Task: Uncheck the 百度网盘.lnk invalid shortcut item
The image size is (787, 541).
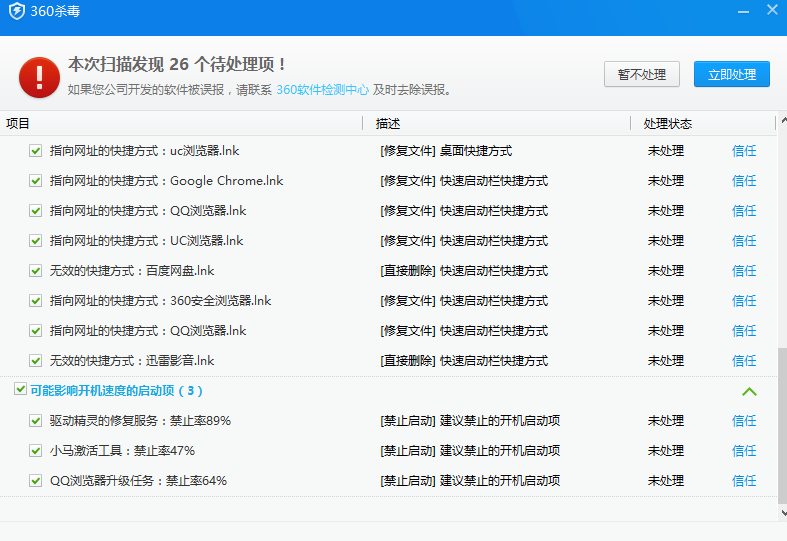Action: 35,271
